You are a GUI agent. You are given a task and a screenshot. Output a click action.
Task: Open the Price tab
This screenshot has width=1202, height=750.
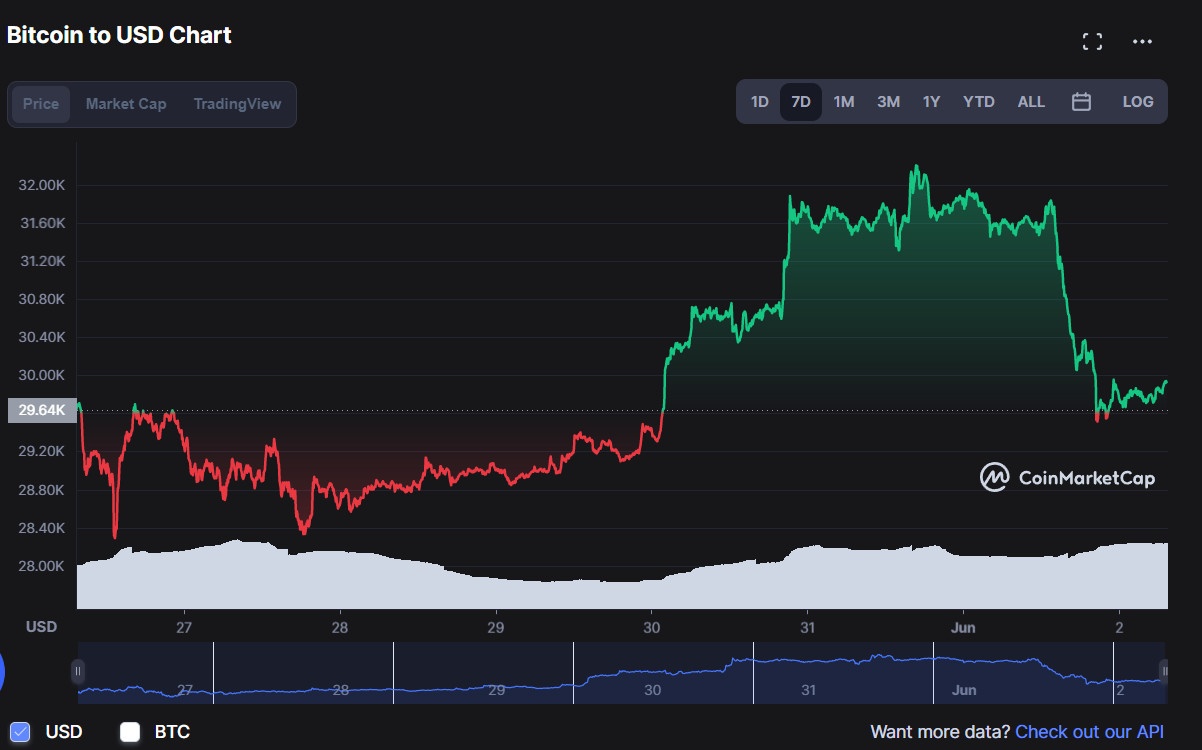[x=40, y=103]
